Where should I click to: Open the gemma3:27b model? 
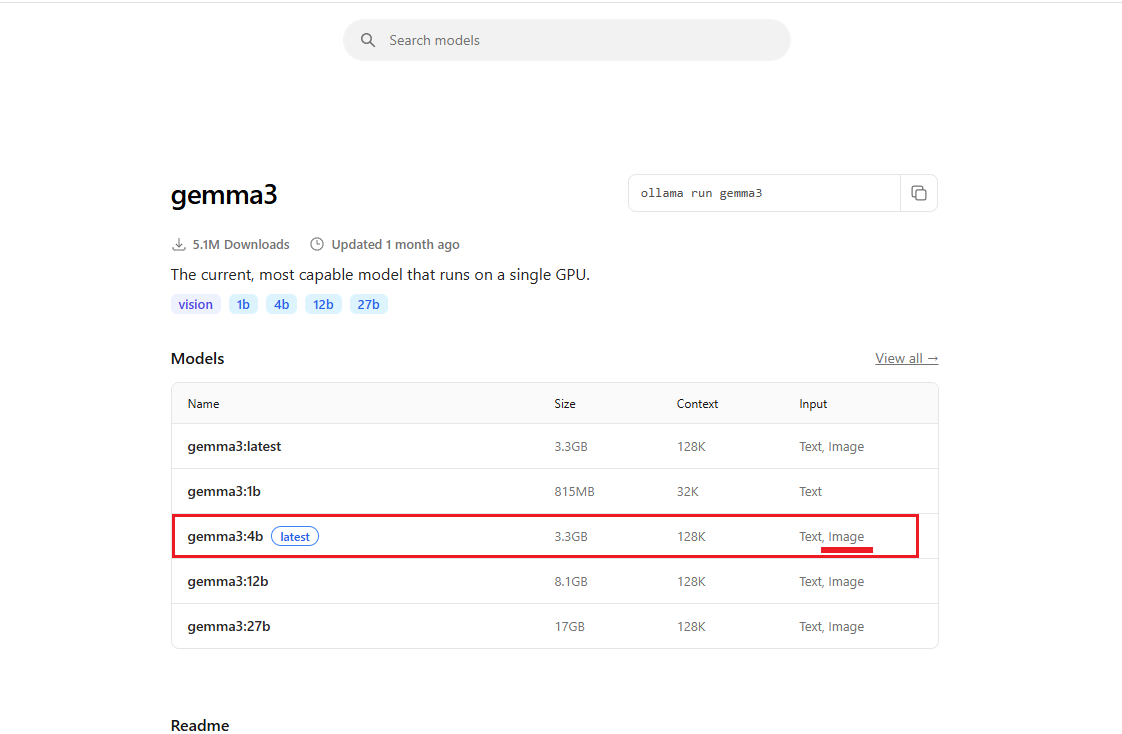pos(229,627)
